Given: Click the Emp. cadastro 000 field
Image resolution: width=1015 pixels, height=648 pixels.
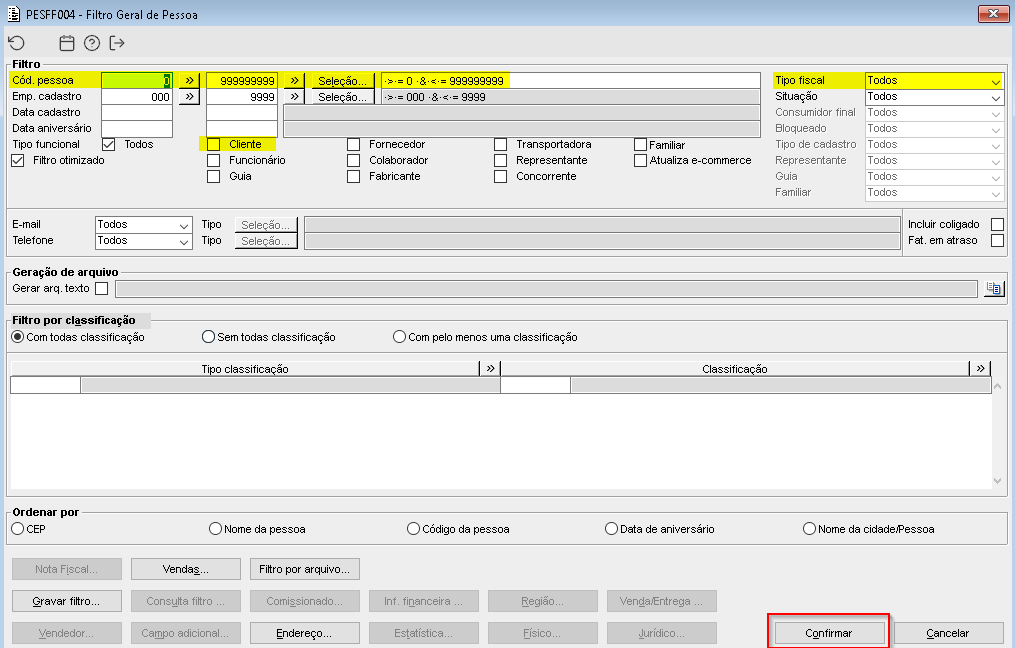Looking at the screenshot, I should click(x=137, y=96).
